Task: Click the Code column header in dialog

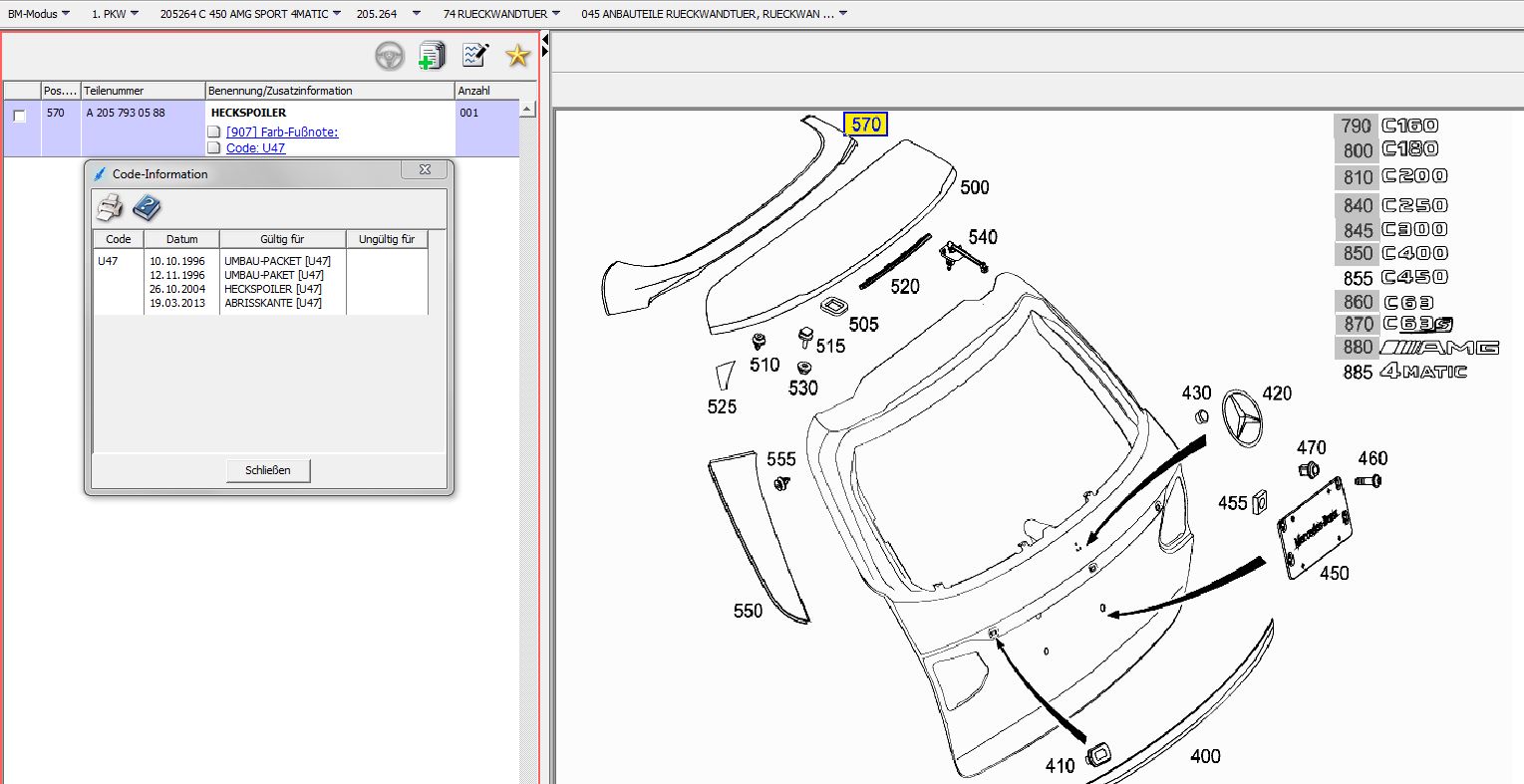Action: pos(119,239)
